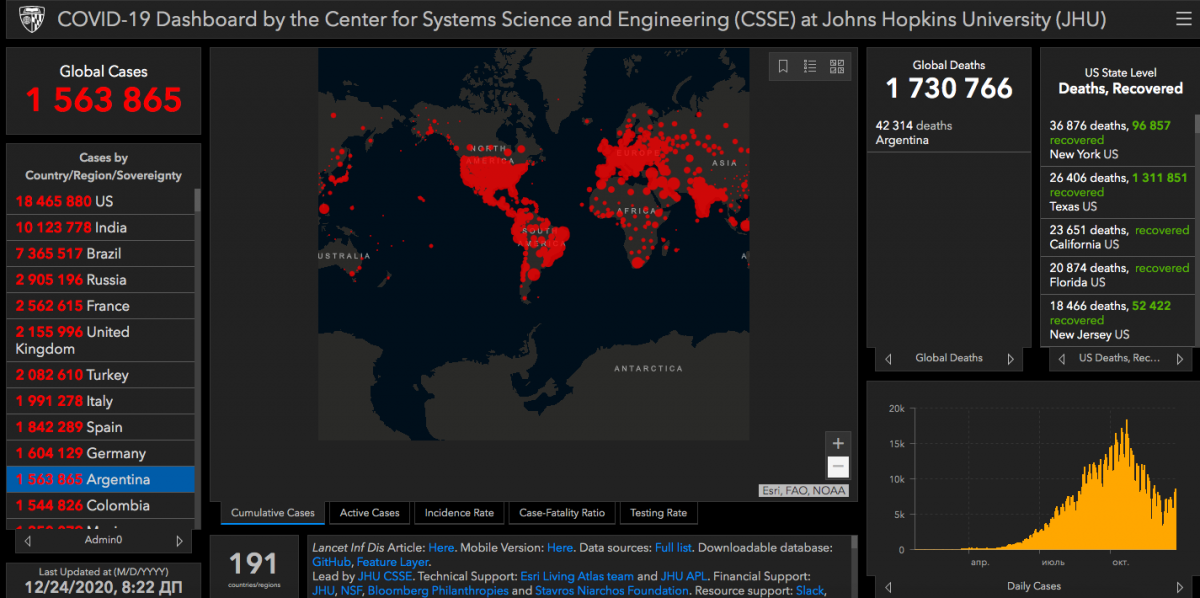Go to next Admin0 list page

click(179, 541)
